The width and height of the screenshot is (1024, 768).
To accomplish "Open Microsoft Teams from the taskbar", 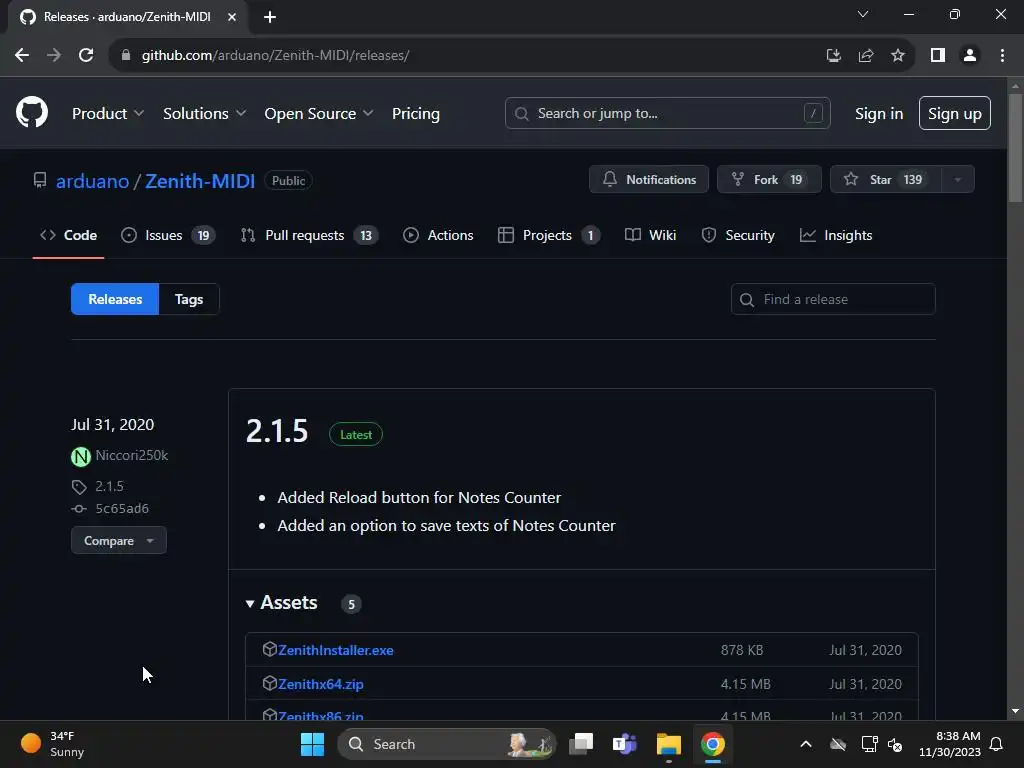I will pyautogui.click(x=624, y=744).
